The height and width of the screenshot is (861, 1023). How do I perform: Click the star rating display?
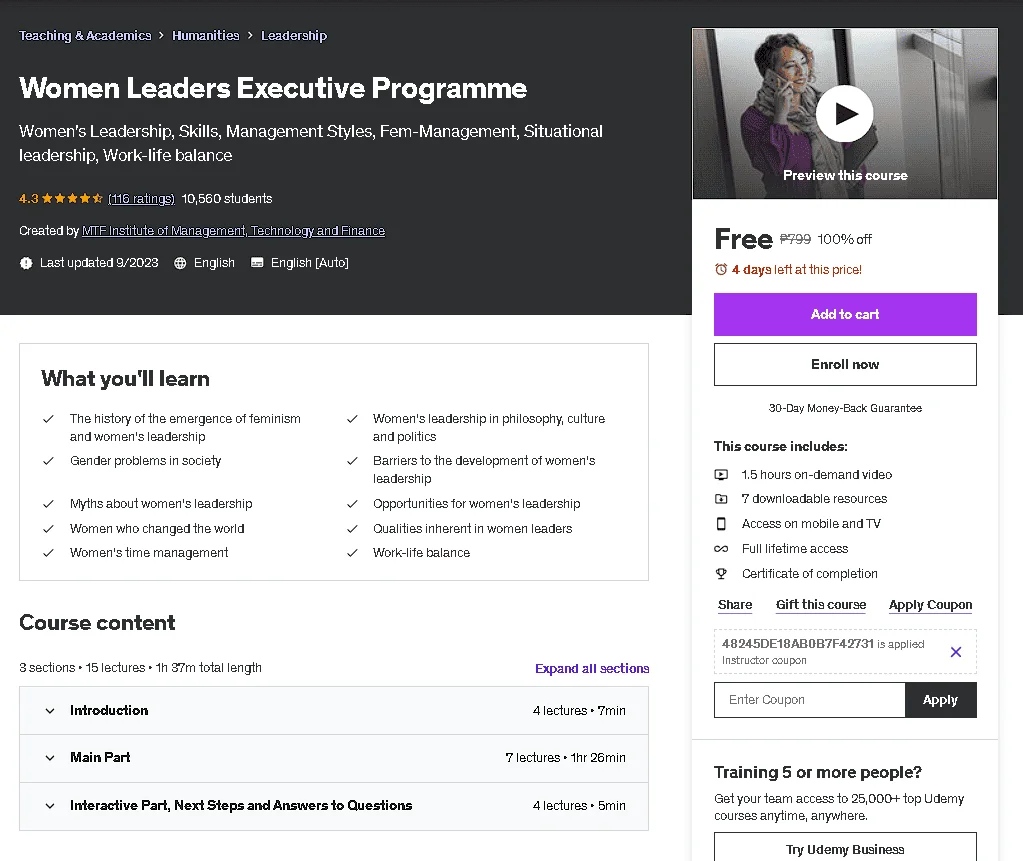tap(72, 199)
